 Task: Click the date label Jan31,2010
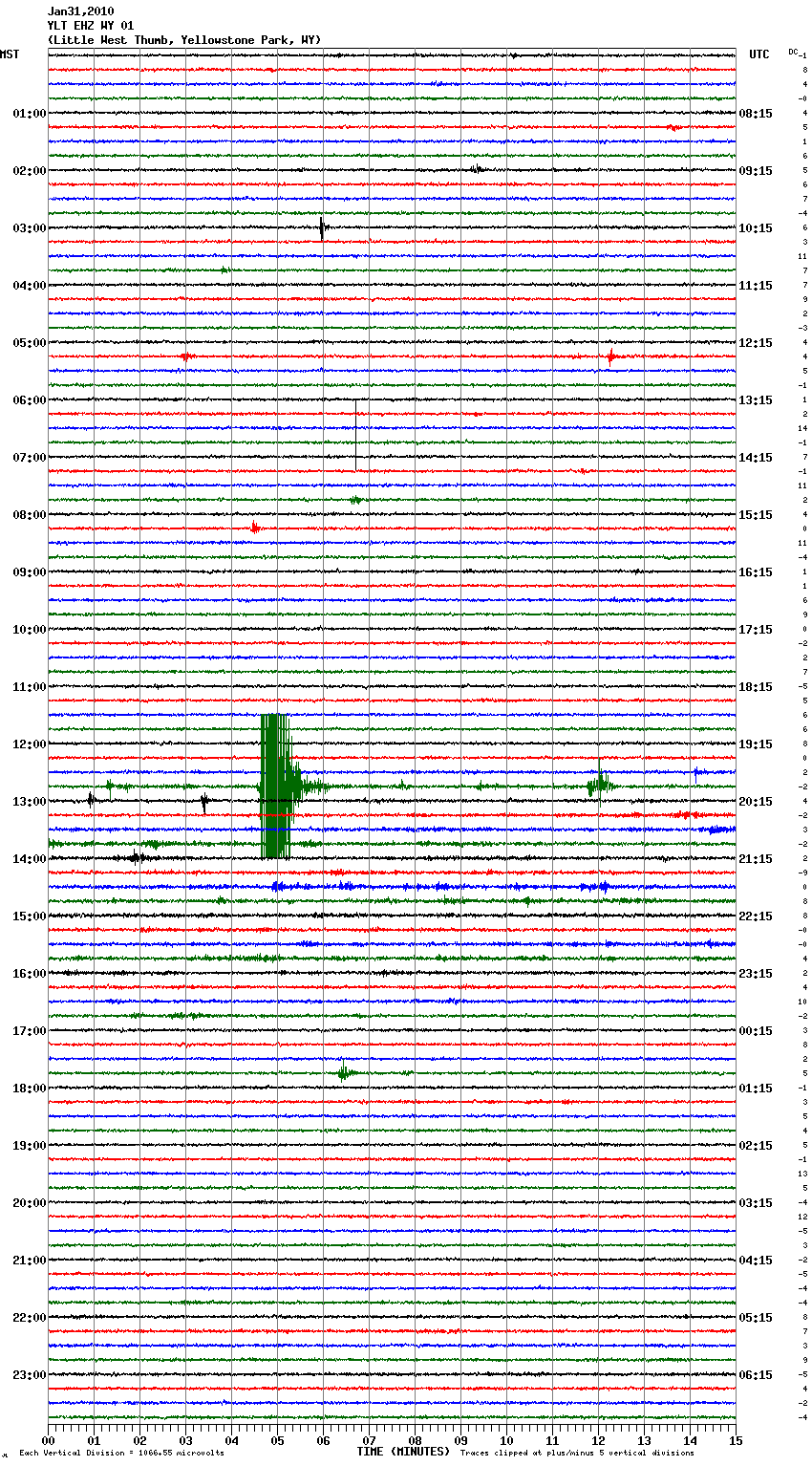pos(80,11)
